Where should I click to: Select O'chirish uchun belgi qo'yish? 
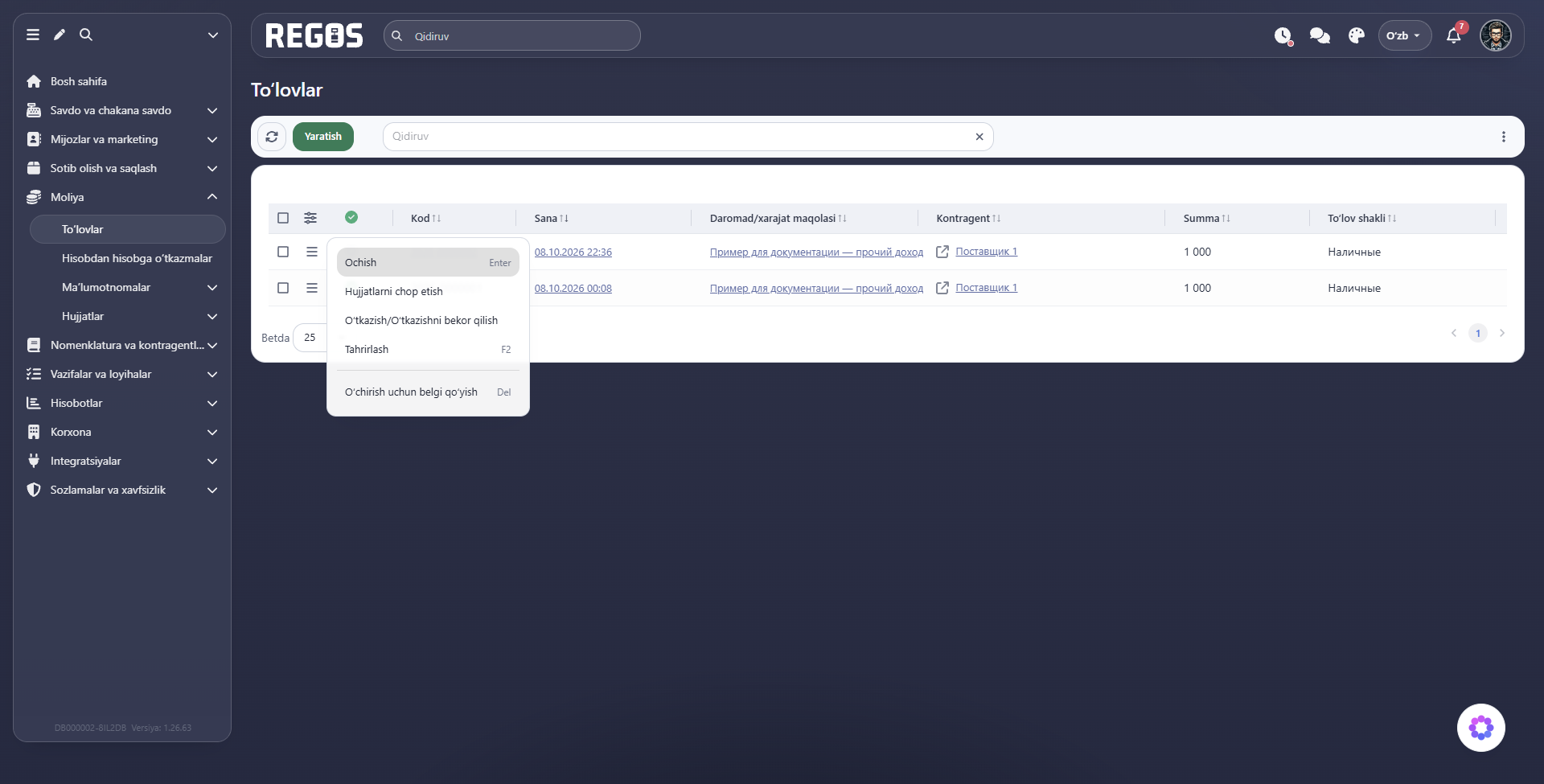tap(428, 392)
